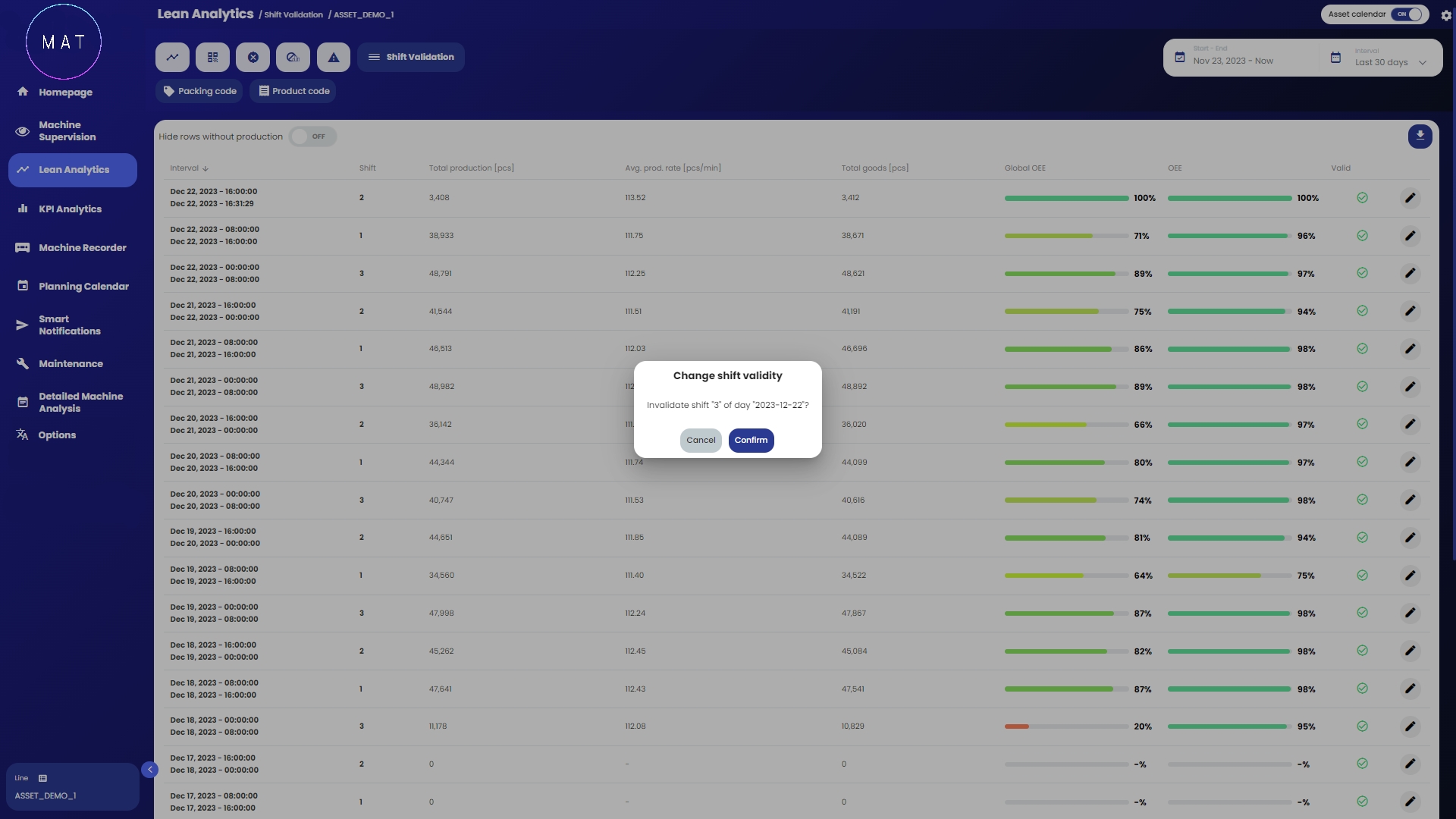Click the circled X toolbar icon
The width and height of the screenshot is (1456, 819).
click(x=253, y=57)
